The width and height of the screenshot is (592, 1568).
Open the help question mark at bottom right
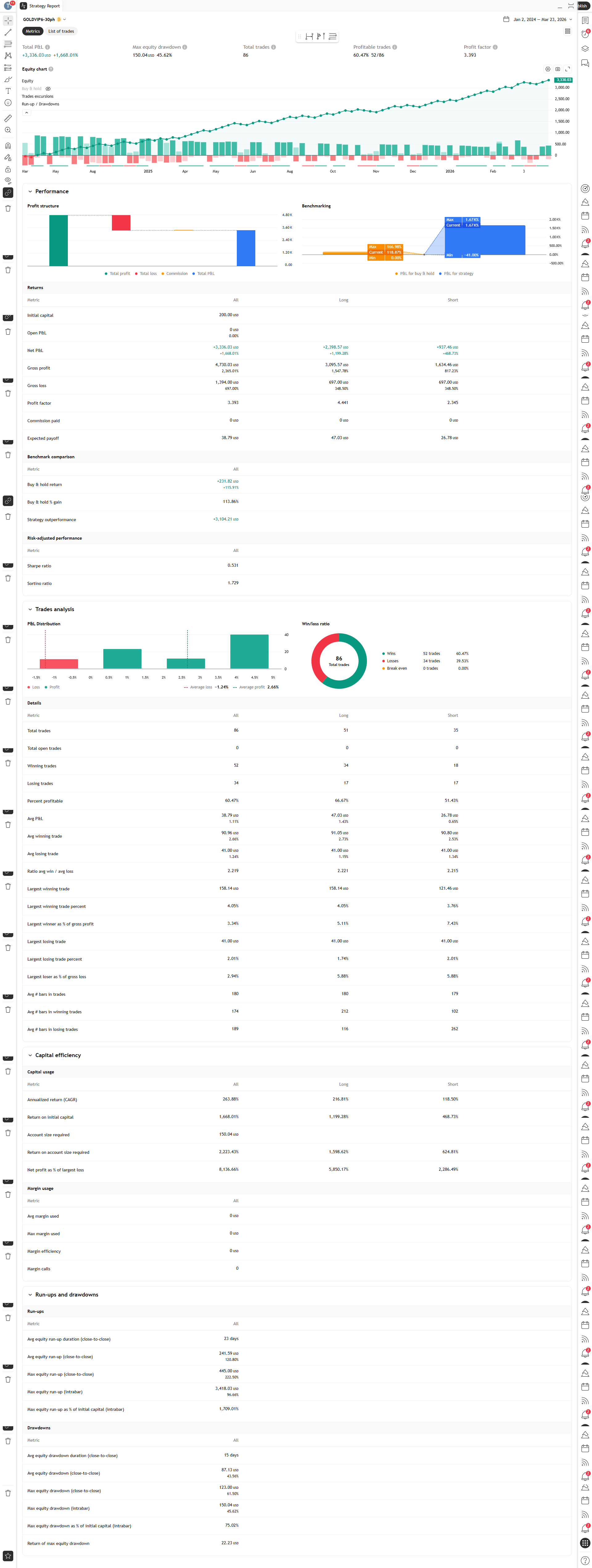click(585, 1560)
